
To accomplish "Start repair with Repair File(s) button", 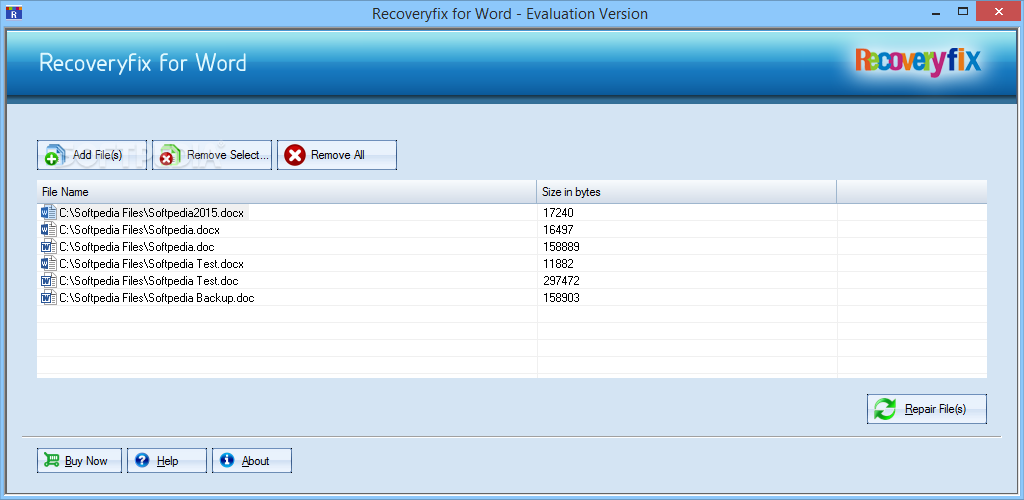I will click(927, 409).
